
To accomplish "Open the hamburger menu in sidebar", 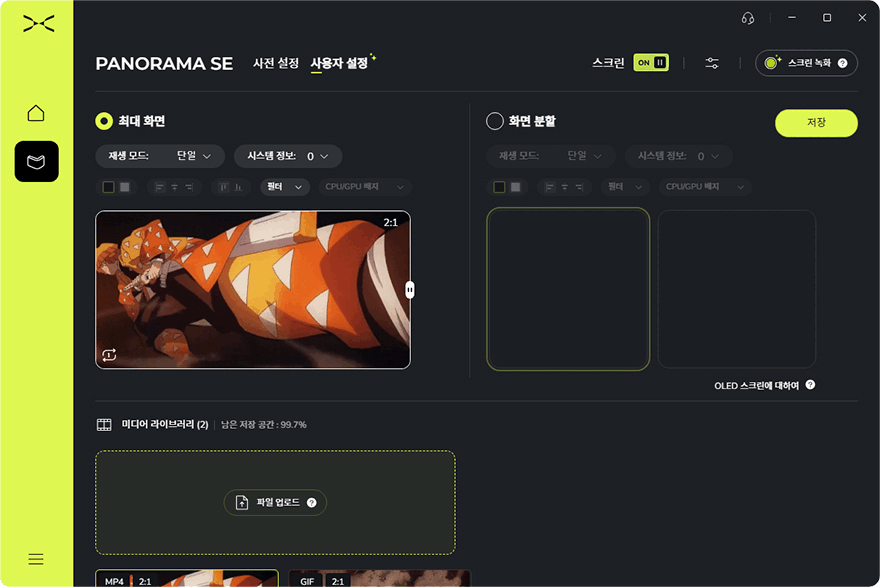I will (x=36, y=559).
